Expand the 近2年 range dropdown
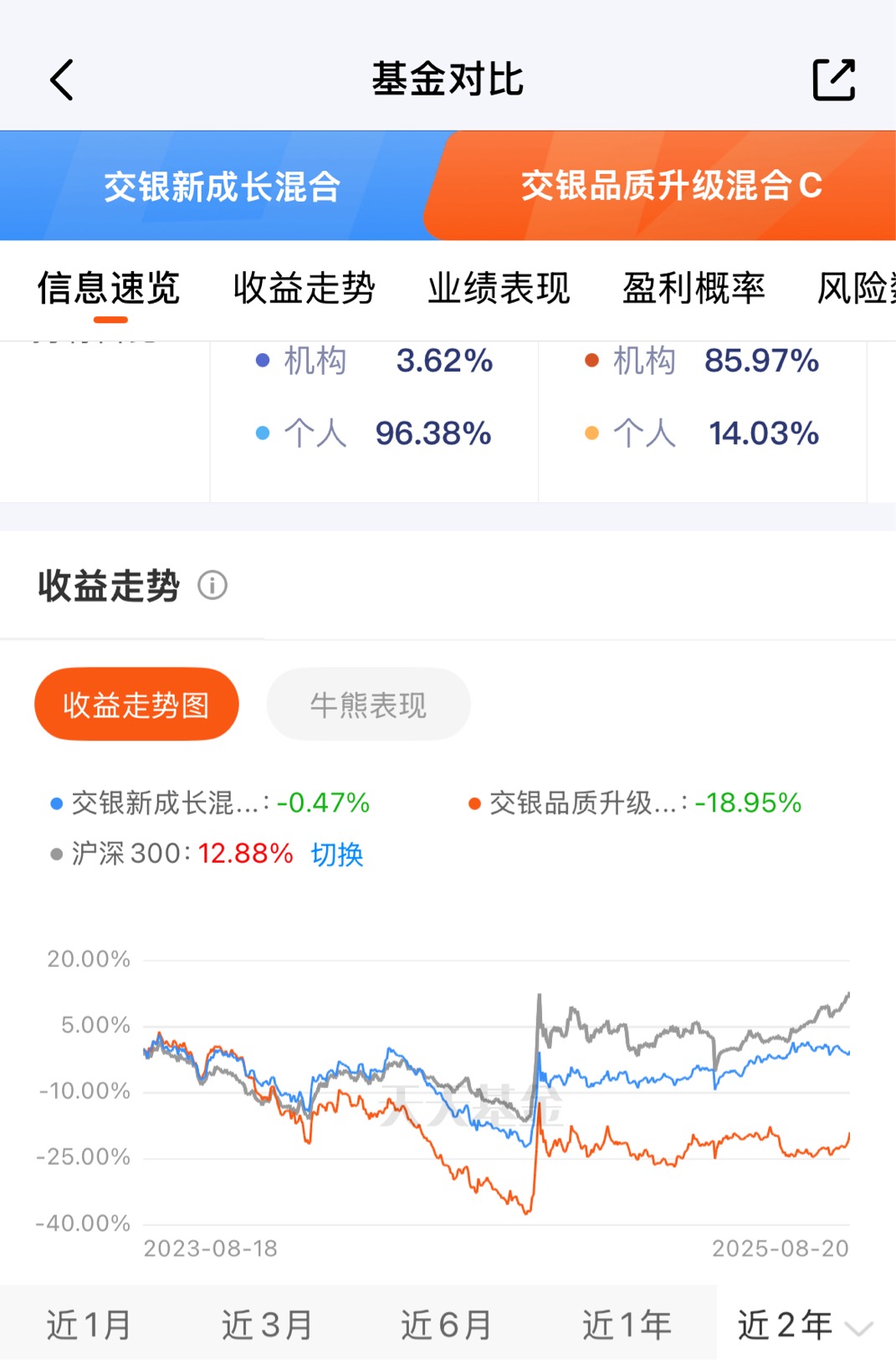Viewport: 896px width, 1360px height. [805, 1325]
